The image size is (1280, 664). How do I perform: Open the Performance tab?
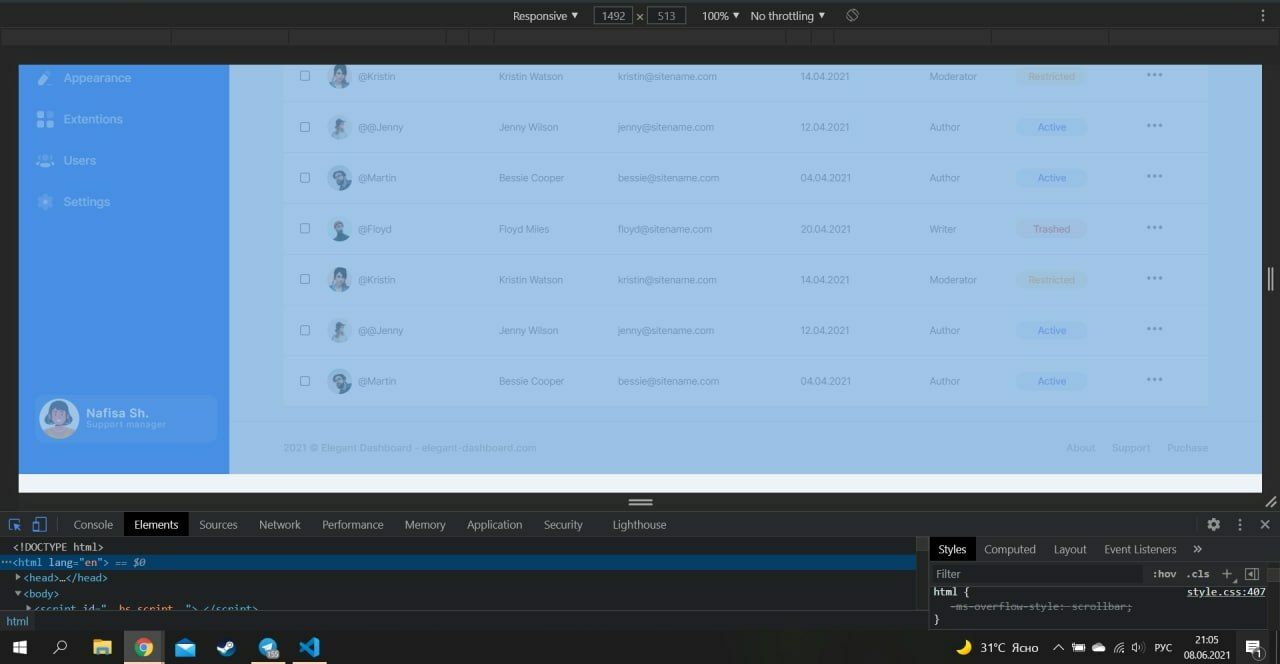[x=353, y=524]
